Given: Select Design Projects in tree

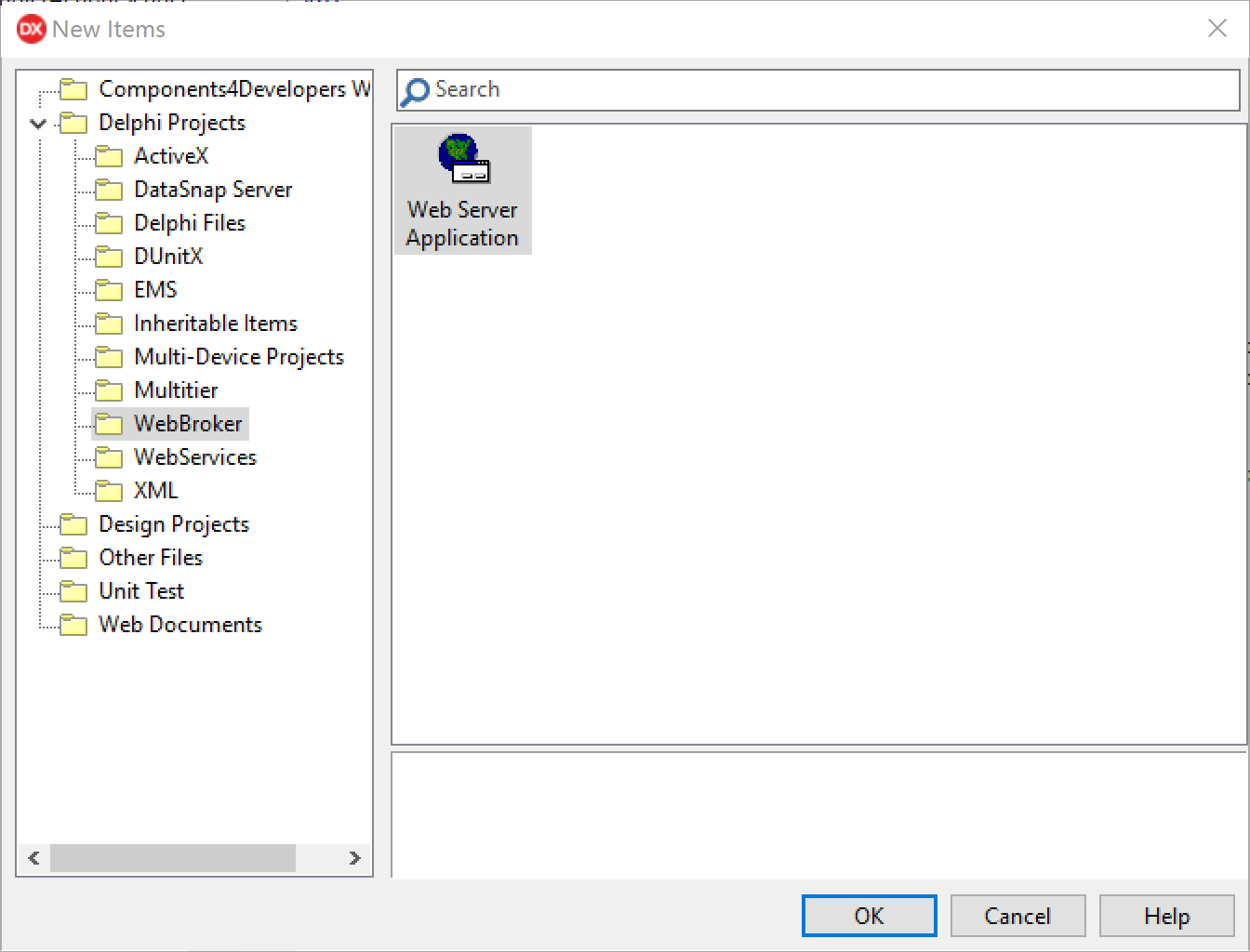Looking at the screenshot, I should click(x=174, y=524).
